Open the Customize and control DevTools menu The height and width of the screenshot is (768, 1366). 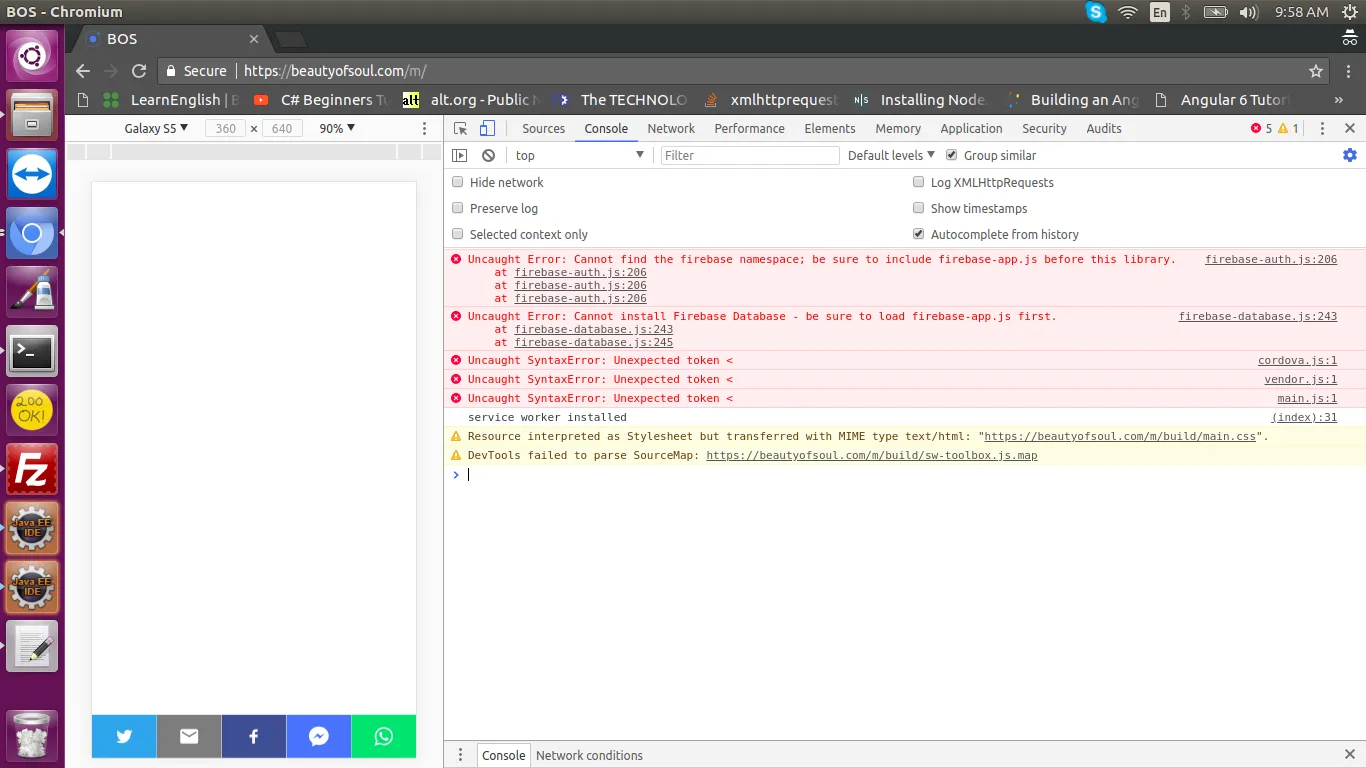pyautogui.click(x=1322, y=129)
